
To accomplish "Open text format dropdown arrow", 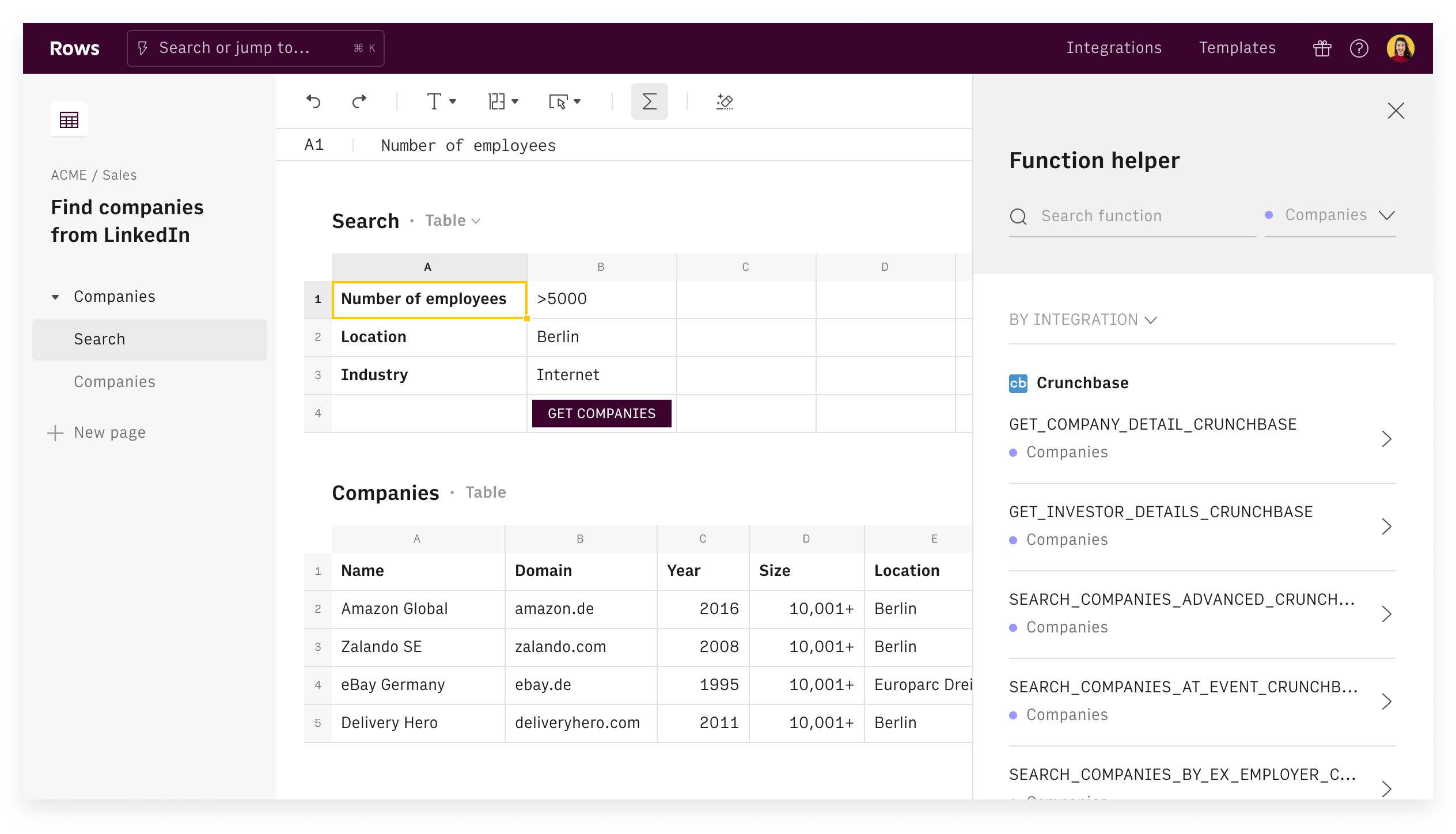I will 453,102.
